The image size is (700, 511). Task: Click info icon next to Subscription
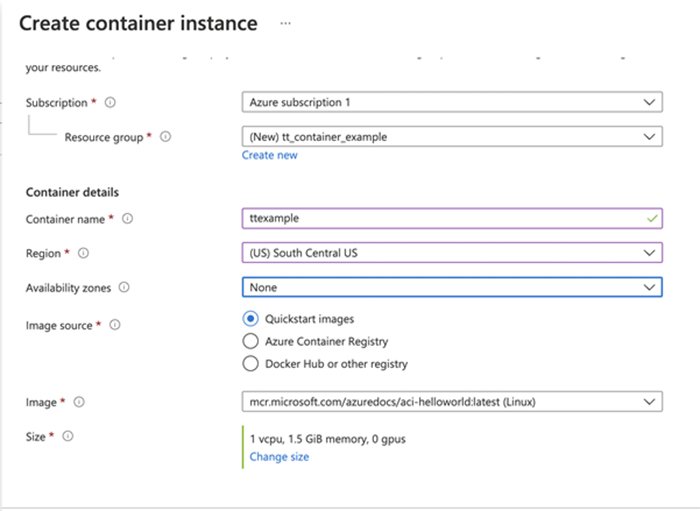(110, 102)
